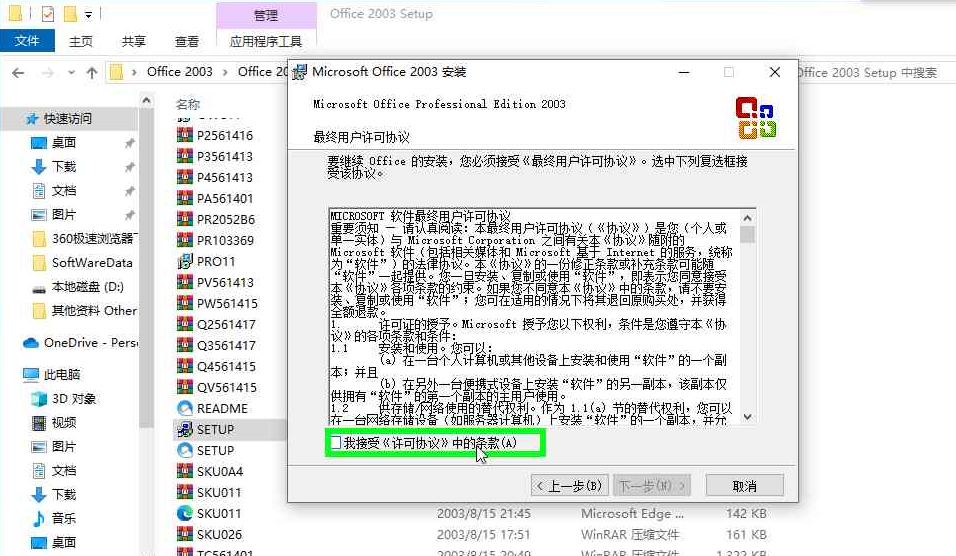956x556 pixels.
Task: Click the new folder icon in the quick access toolbar
Action: point(70,13)
